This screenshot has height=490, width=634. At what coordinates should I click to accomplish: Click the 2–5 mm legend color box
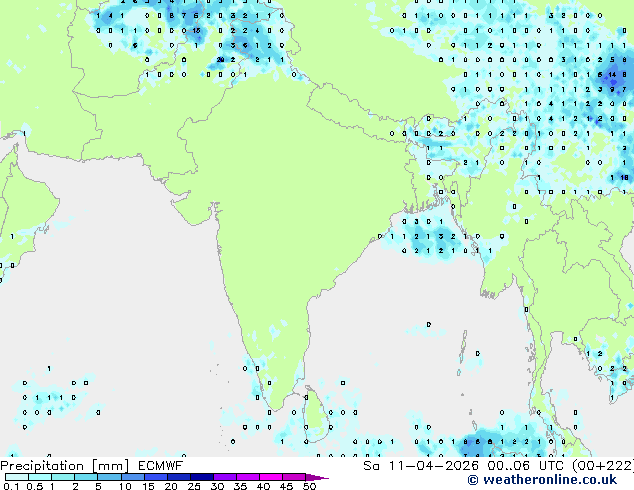coord(86,477)
